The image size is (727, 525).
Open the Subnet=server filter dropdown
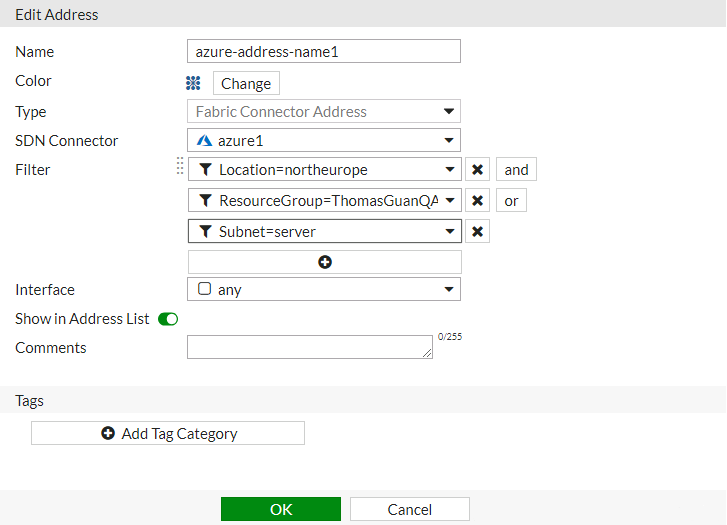449,232
